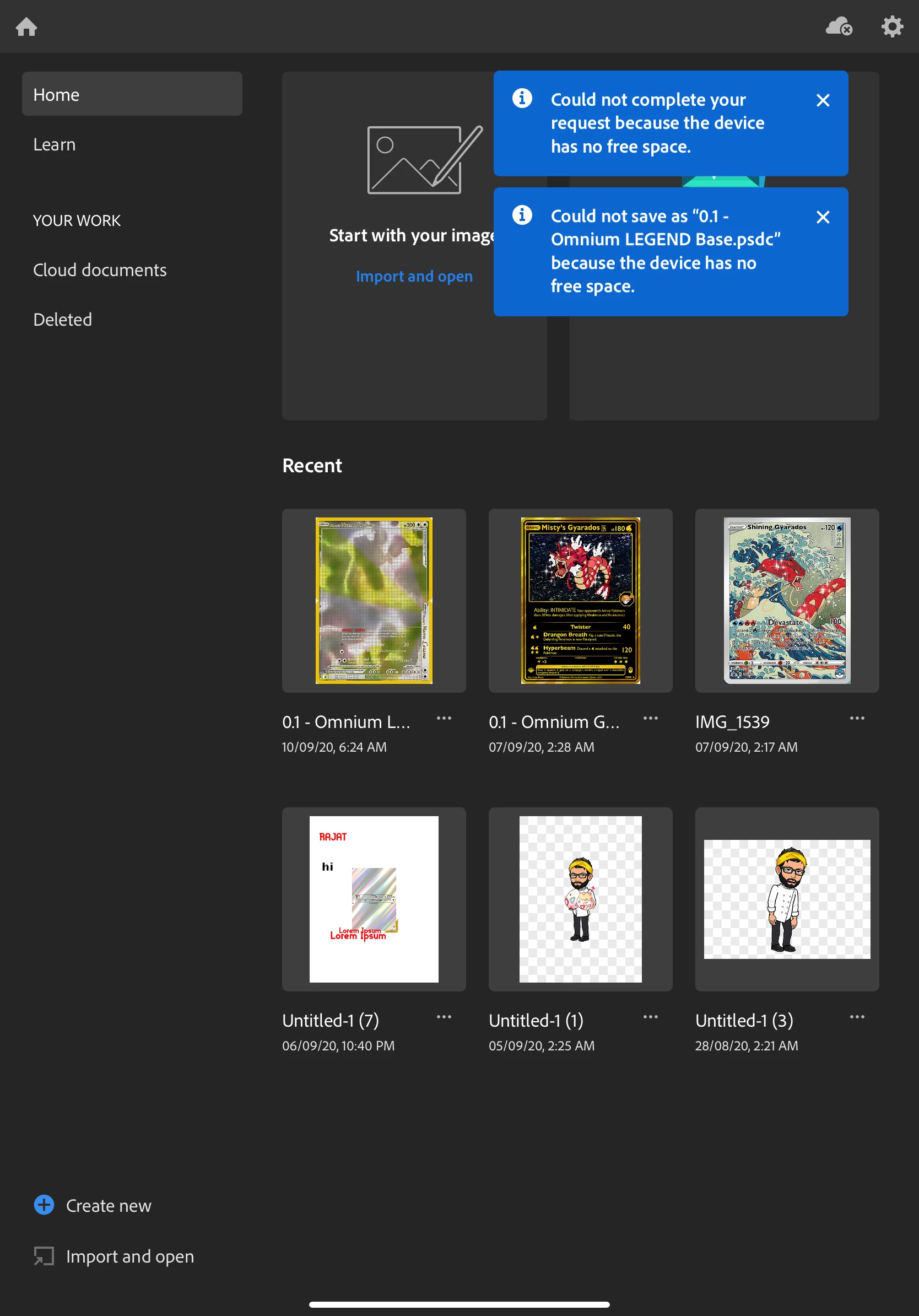Open more options for 0.1 - Omnium G...

coord(650,718)
